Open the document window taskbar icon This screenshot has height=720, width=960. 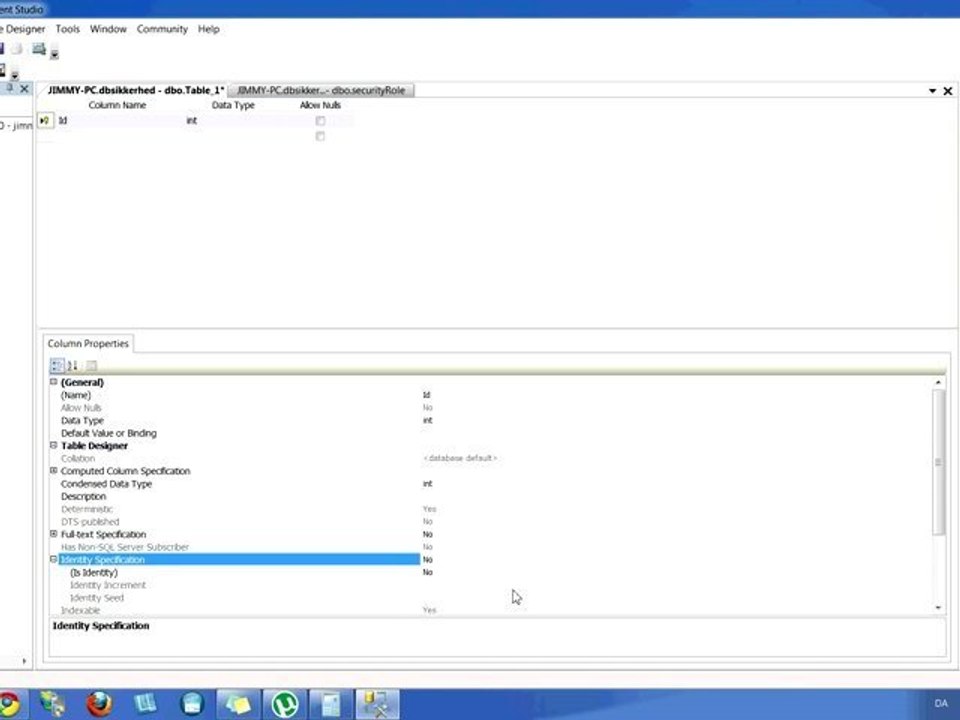pos(331,704)
